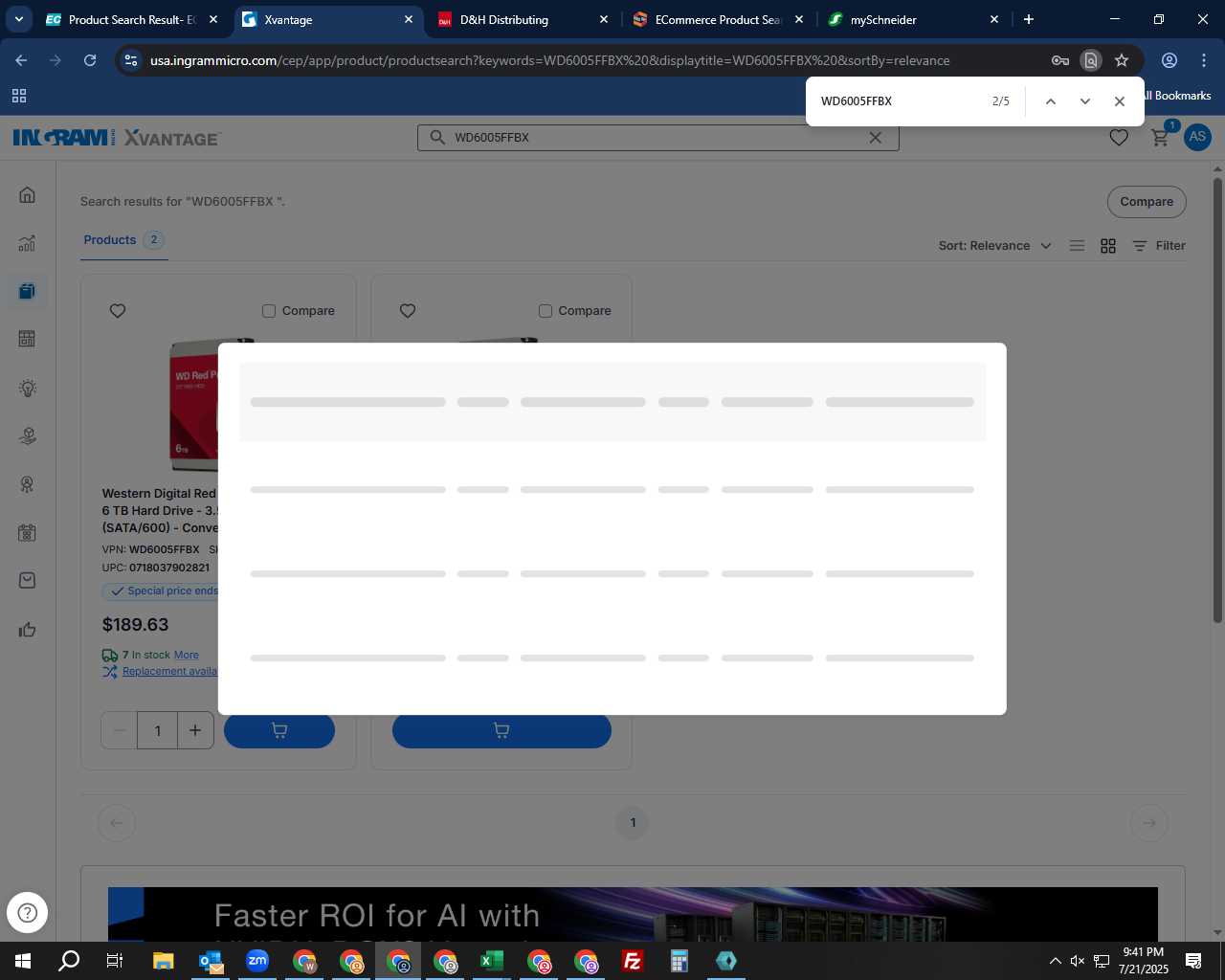Tick Compare checkbox on second product card
This screenshot has height=980, width=1225.
pyautogui.click(x=546, y=311)
